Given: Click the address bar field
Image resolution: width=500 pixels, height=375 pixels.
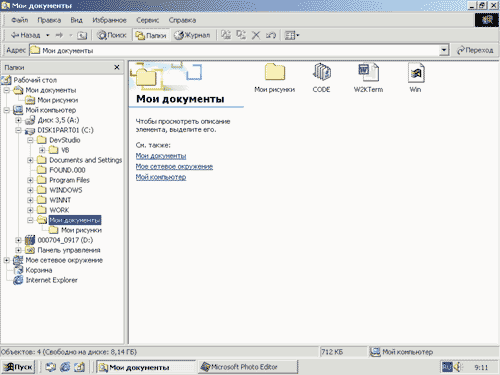Looking at the screenshot, I should point(234,50).
